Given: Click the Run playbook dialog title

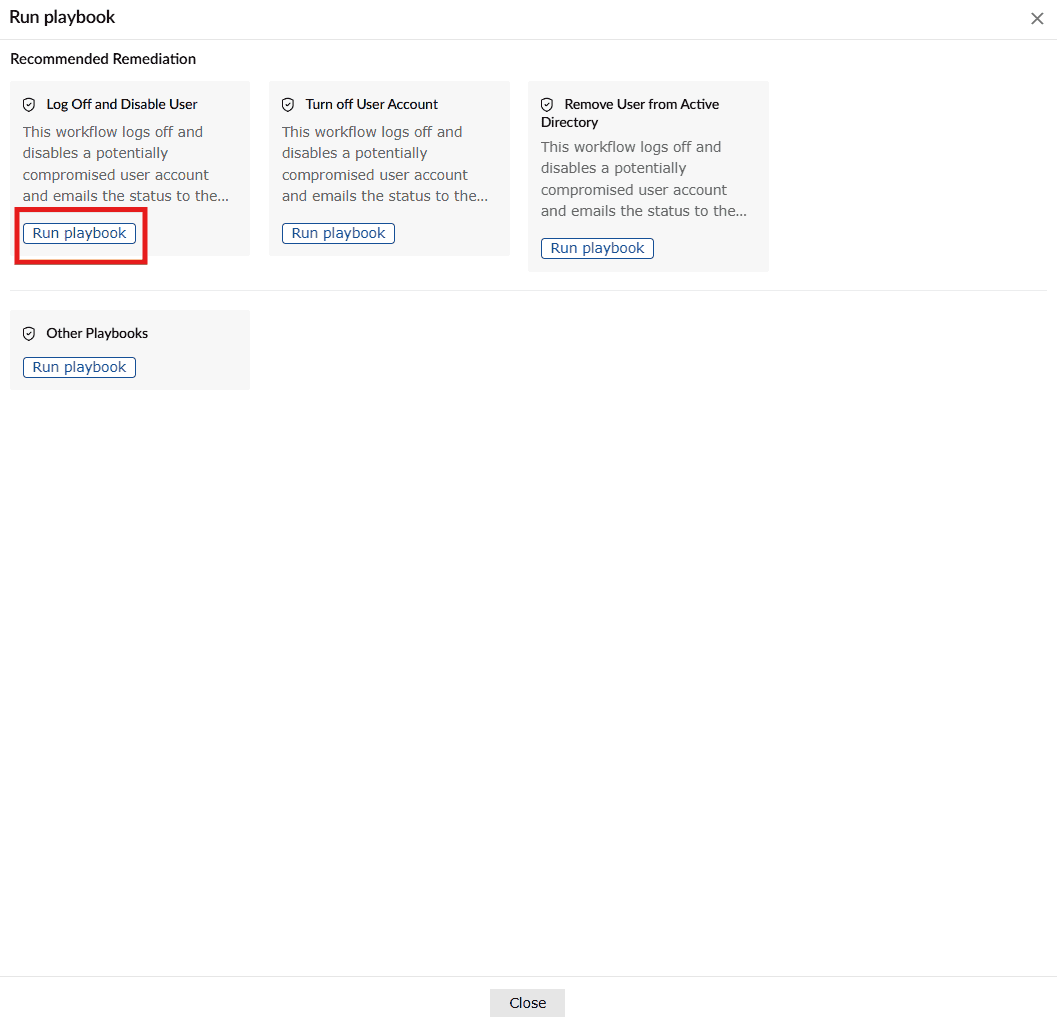Looking at the screenshot, I should click(x=62, y=17).
